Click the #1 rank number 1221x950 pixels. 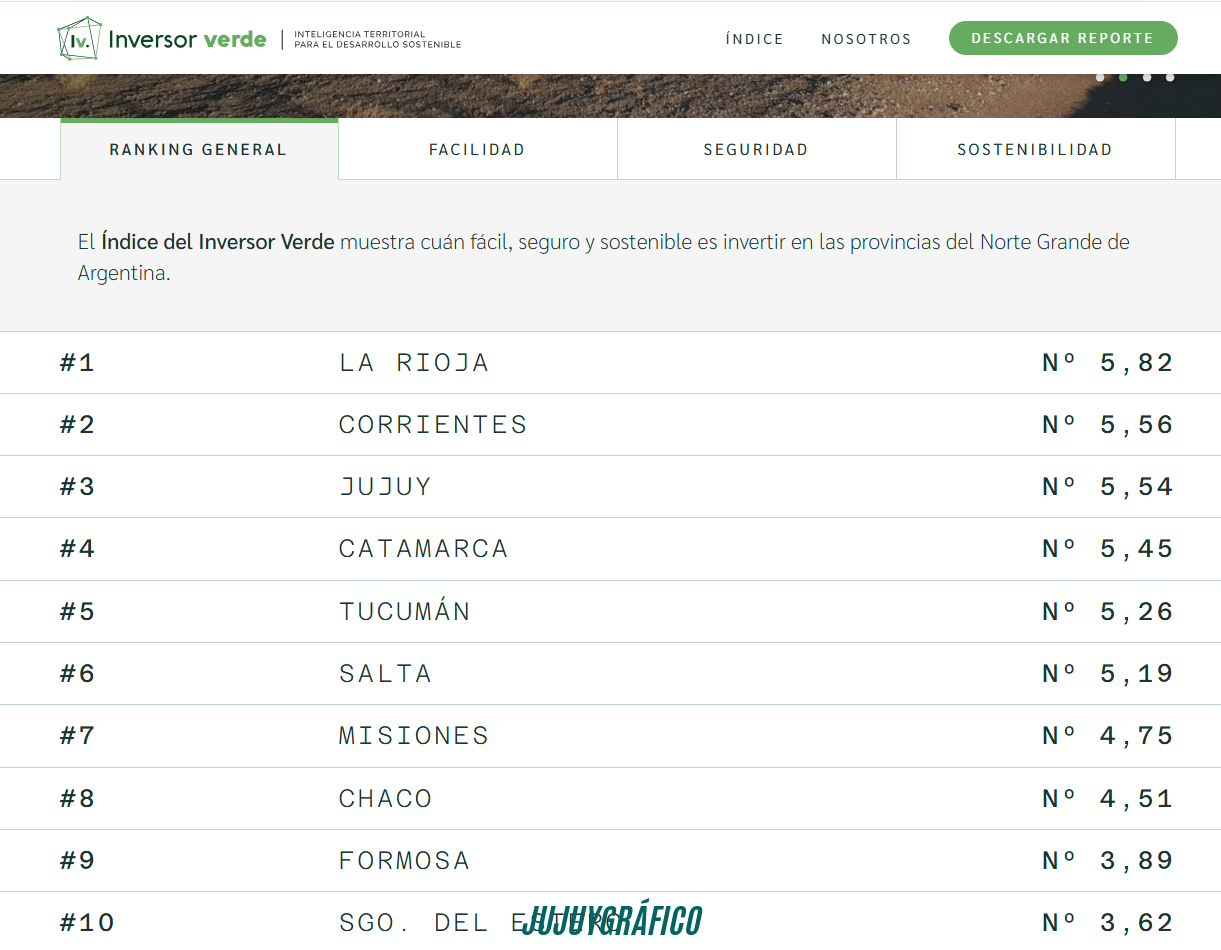[x=77, y=362]
